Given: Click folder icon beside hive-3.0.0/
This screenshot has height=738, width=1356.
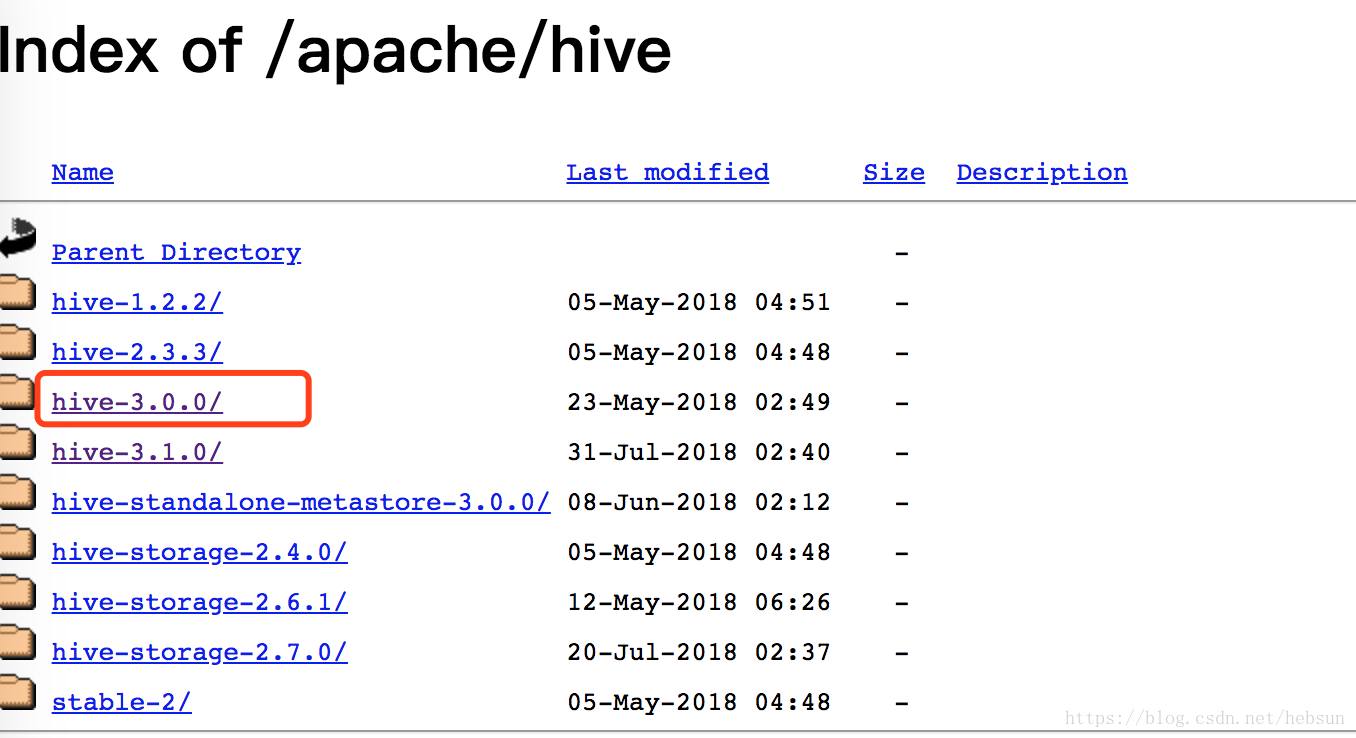Looking at the screenshot, I should [x=17, y=393].
